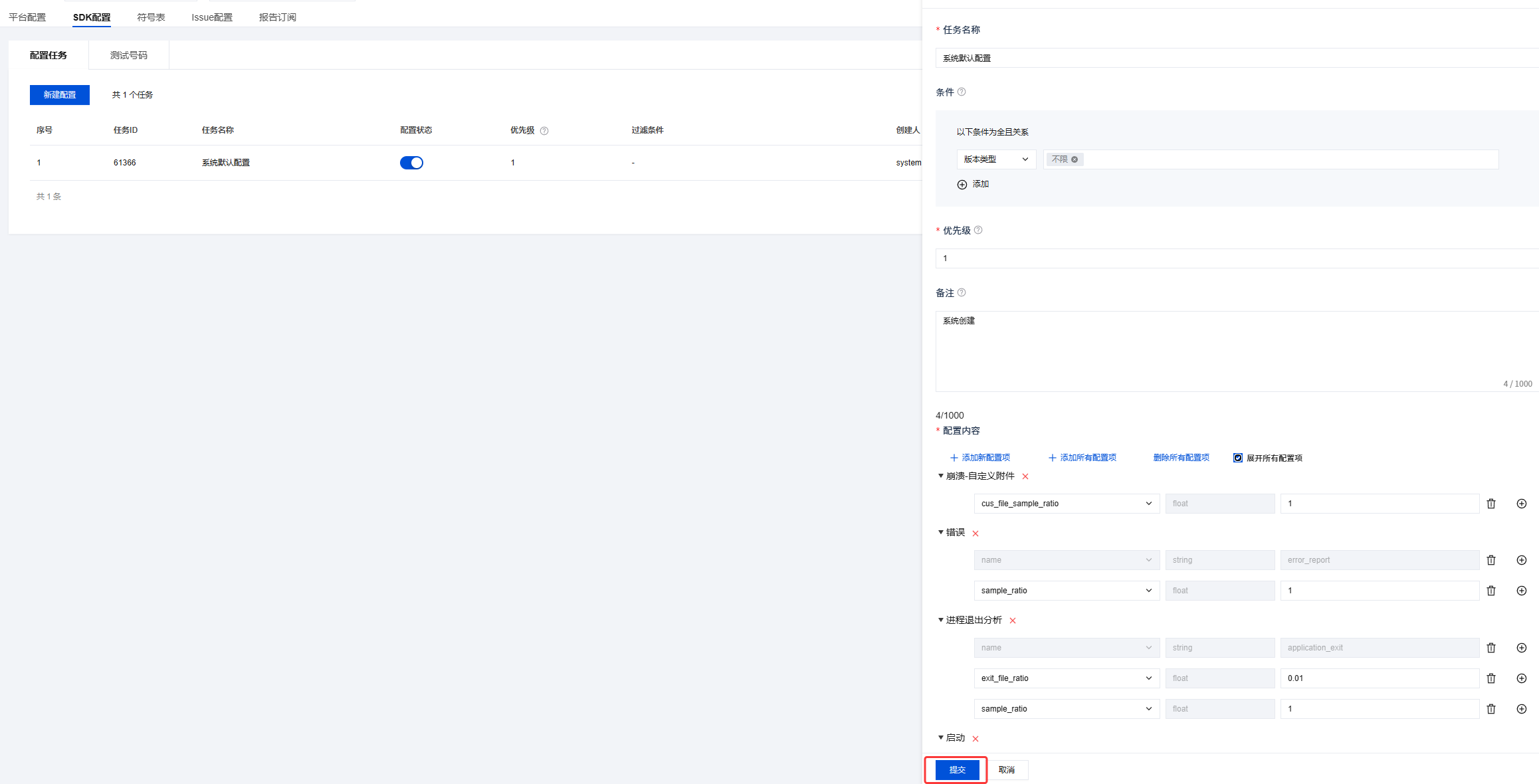Add a row after 错误 sample_ratio
This screenshot has width=1539, height=784.
[x=1522, y=591]
